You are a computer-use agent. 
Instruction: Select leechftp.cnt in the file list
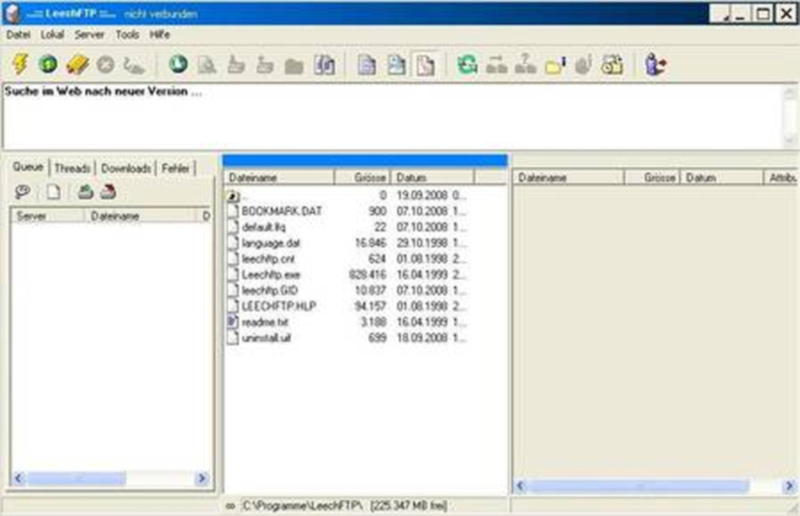click(268, 258)
